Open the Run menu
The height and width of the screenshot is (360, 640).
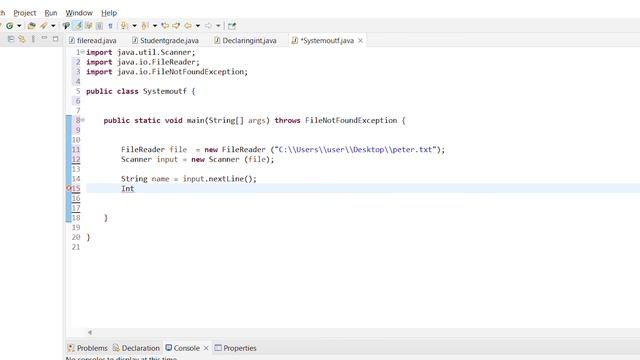pyautogui.click(x=51, y=13)
